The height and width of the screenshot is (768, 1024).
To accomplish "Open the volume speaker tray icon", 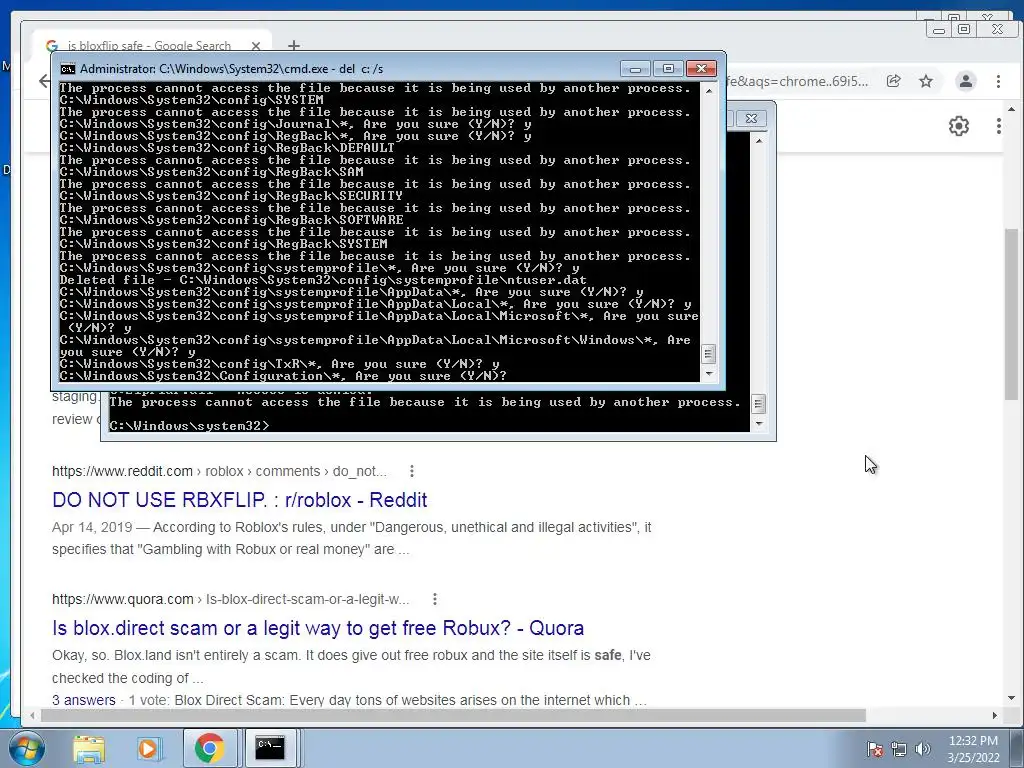I will tap(922, 749).
